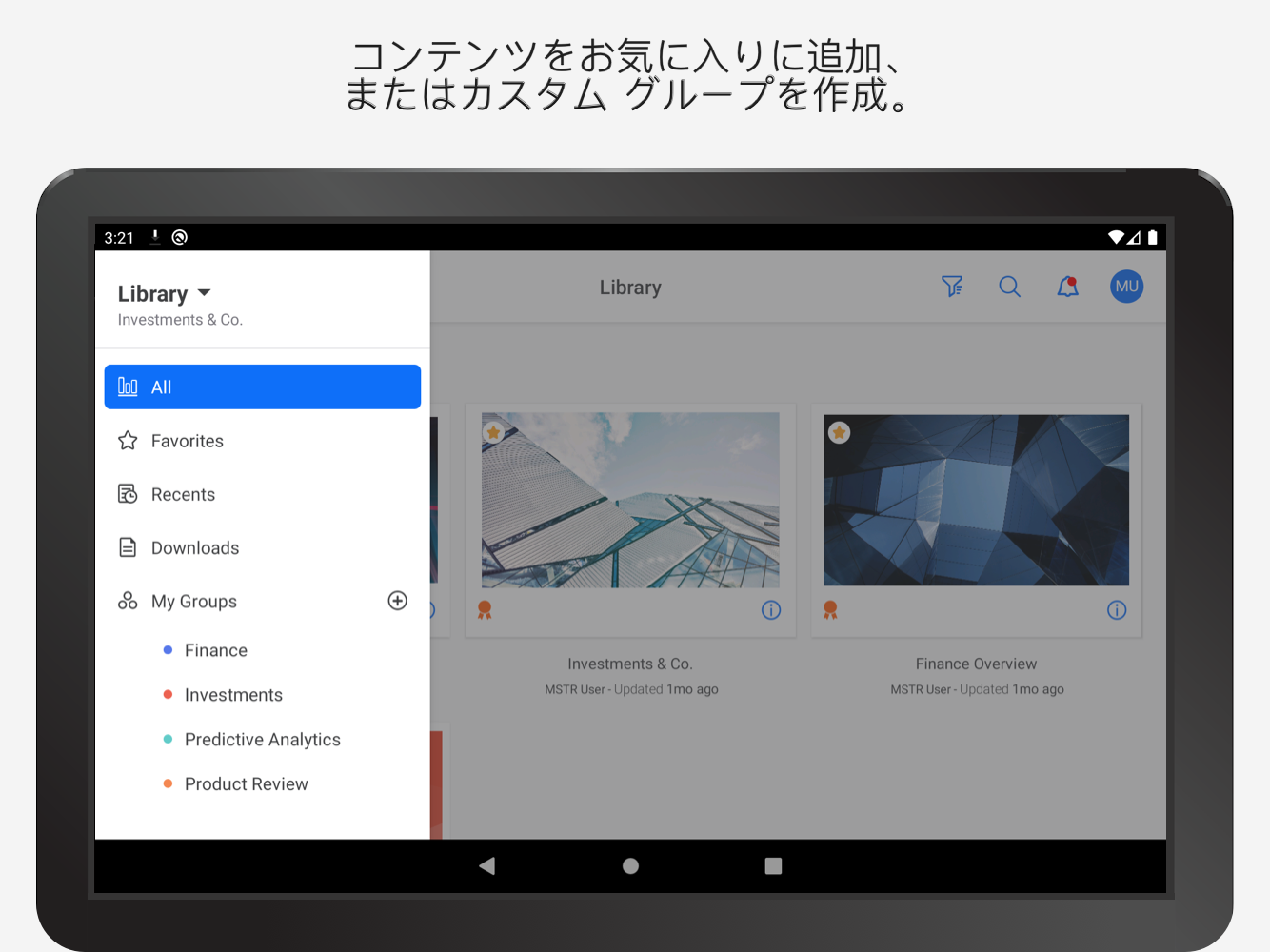The image size is (1270, 952).
Task: Open the MU user avatar
Action: [1127, 287]
